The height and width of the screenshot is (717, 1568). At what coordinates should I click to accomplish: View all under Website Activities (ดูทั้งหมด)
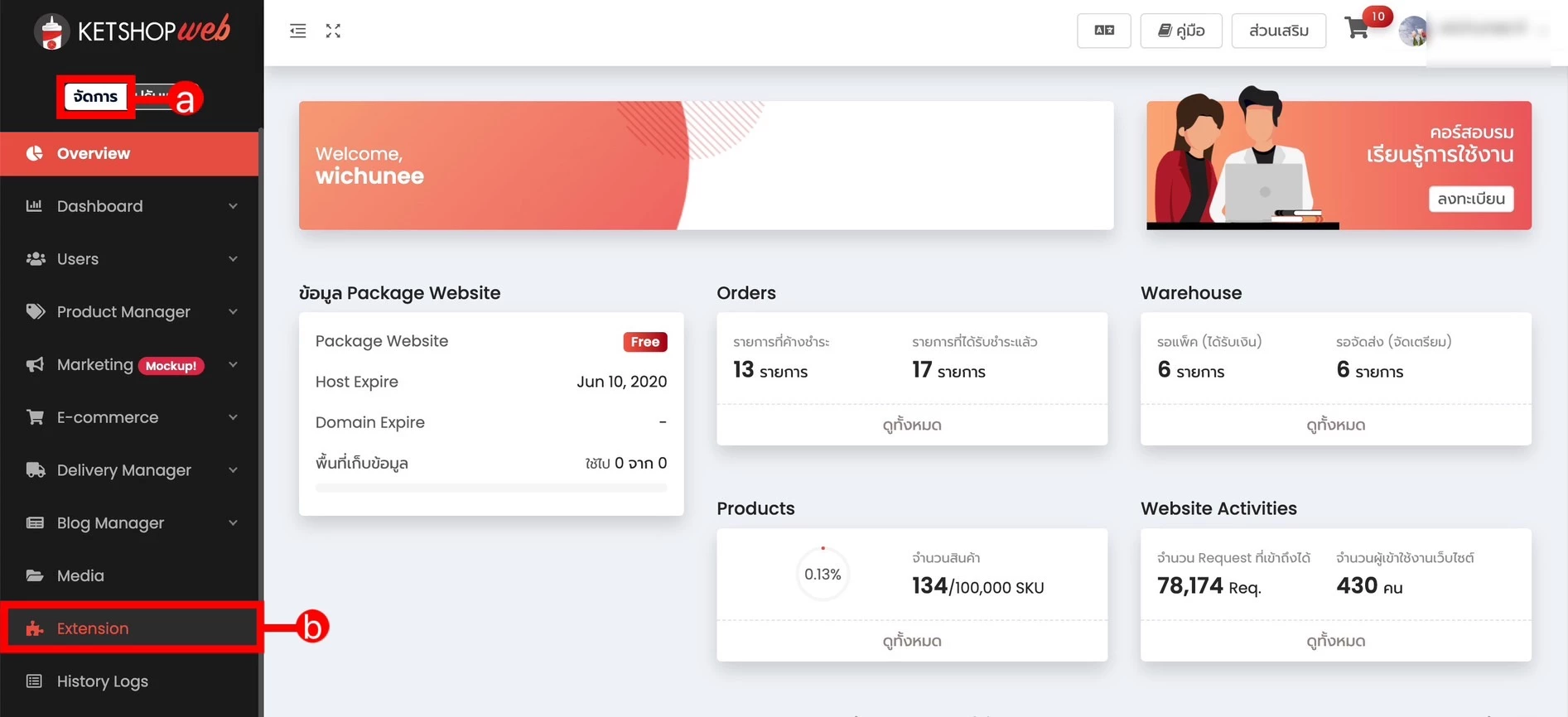1336,641
